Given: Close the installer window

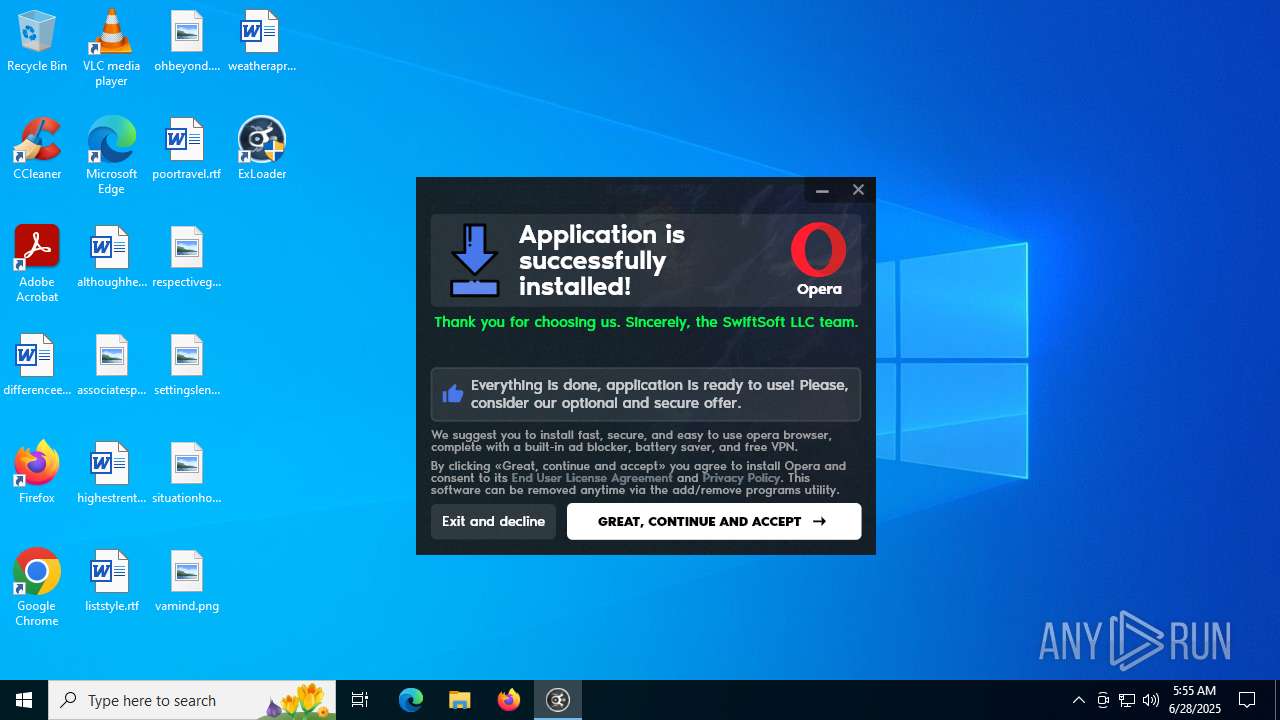Looking at the screenshot, I should [858, 190].
